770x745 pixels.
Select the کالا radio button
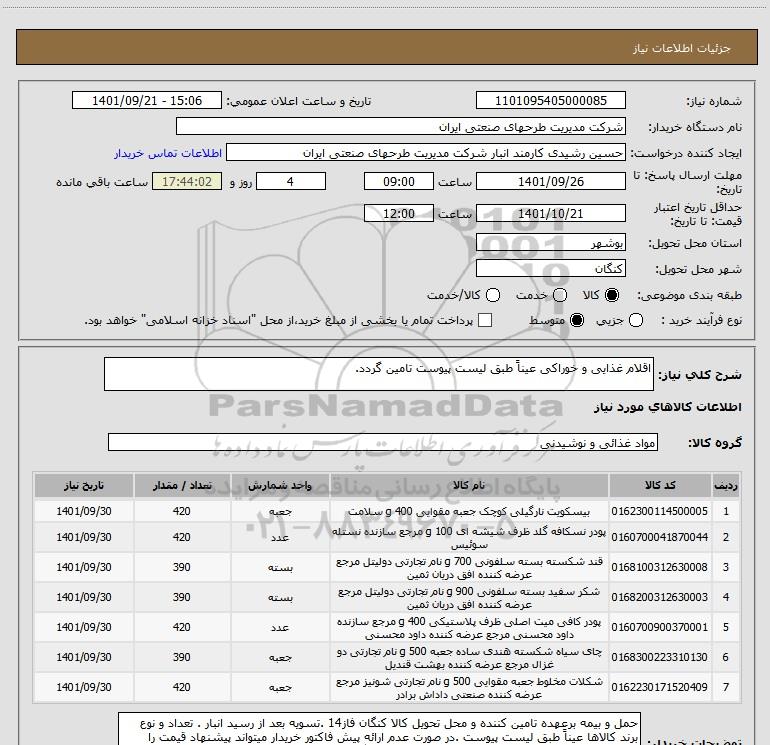[x=612, y=295]
